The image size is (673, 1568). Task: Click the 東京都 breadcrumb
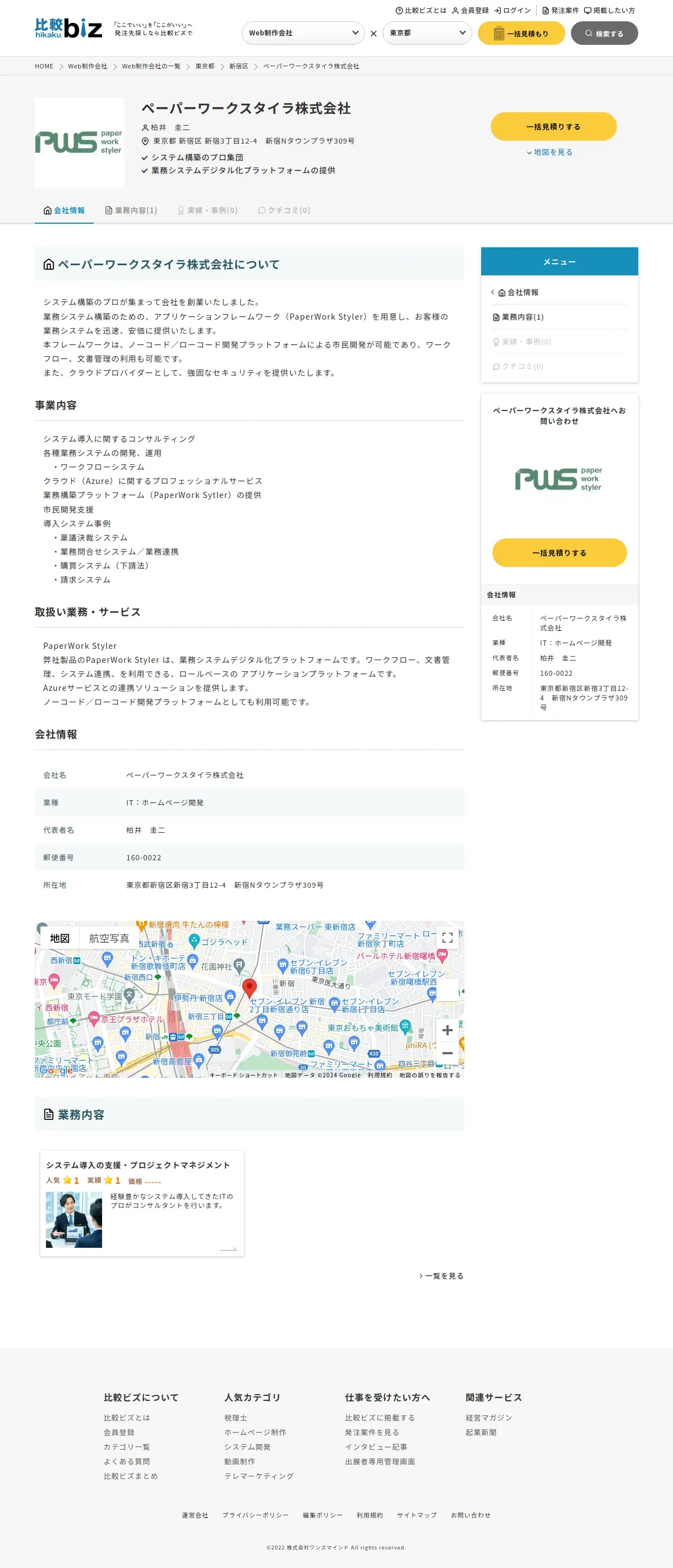205,66
